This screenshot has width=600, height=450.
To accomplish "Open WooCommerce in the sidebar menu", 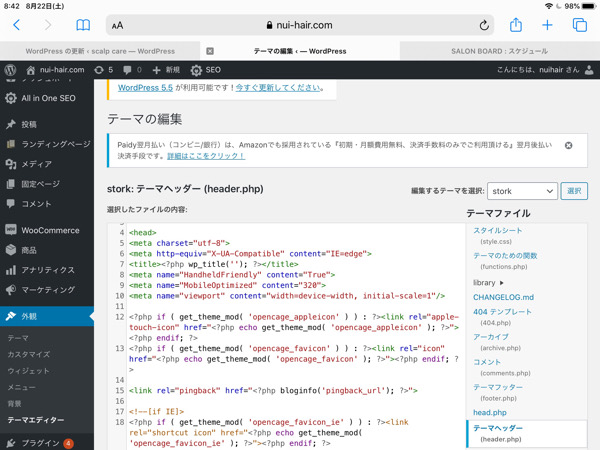I will [x=49, y=230].
